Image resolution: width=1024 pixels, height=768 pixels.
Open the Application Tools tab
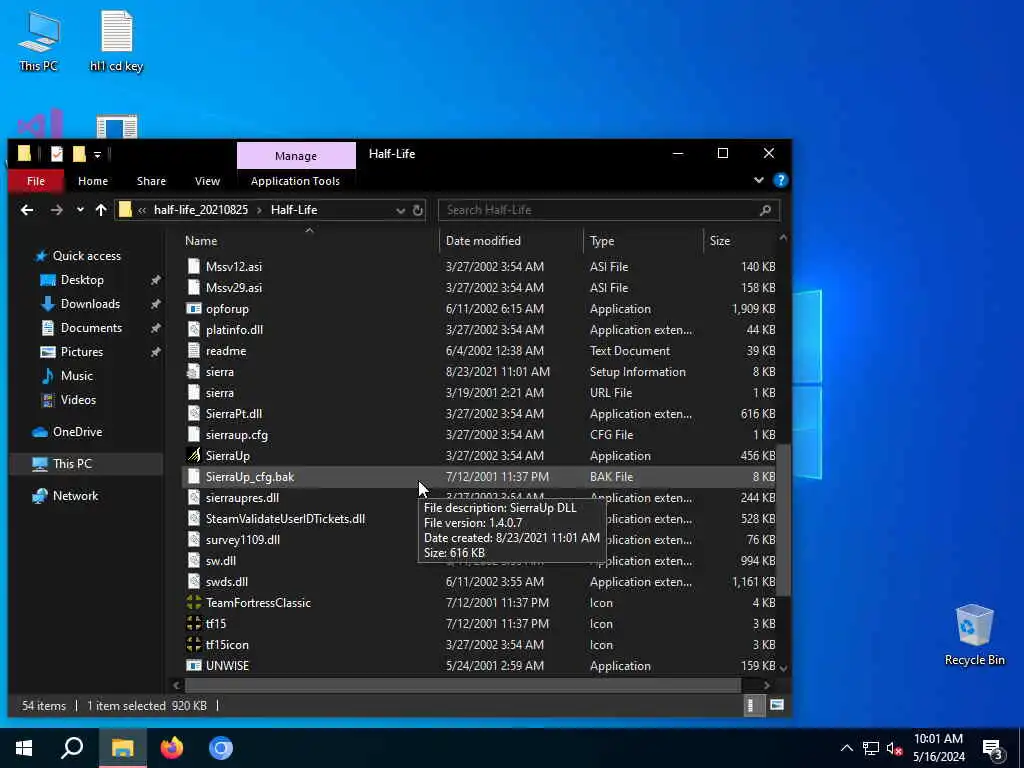tap(295, 181)
